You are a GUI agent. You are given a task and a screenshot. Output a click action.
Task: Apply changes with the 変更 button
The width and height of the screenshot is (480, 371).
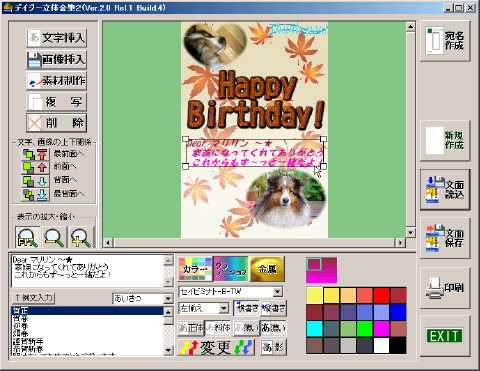[216, 347]
